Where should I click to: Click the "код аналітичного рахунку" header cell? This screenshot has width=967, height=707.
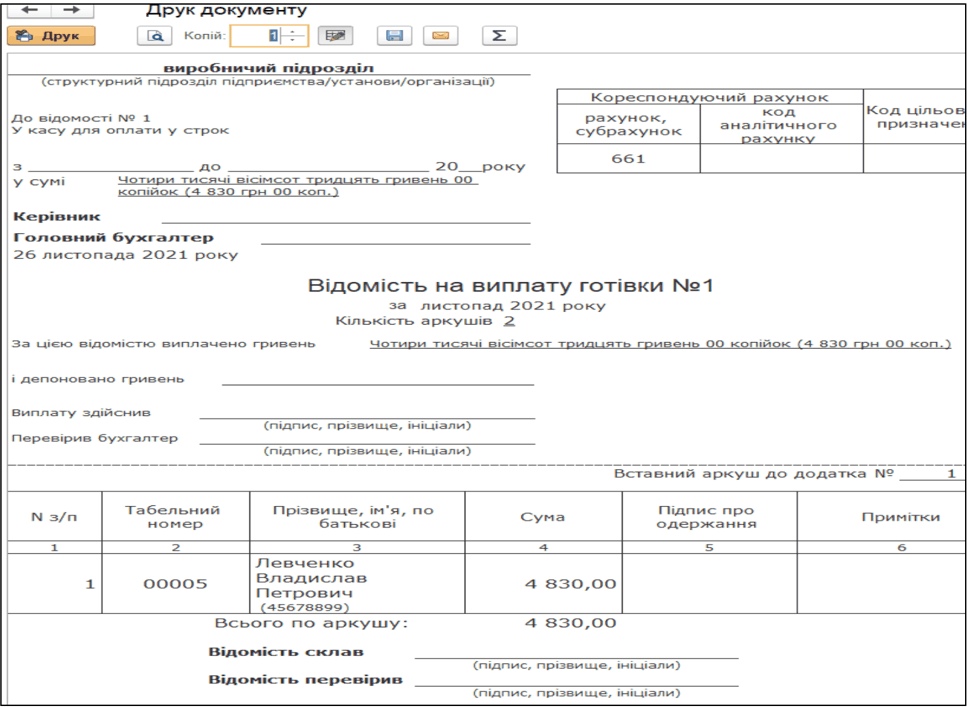pos(781,124)
